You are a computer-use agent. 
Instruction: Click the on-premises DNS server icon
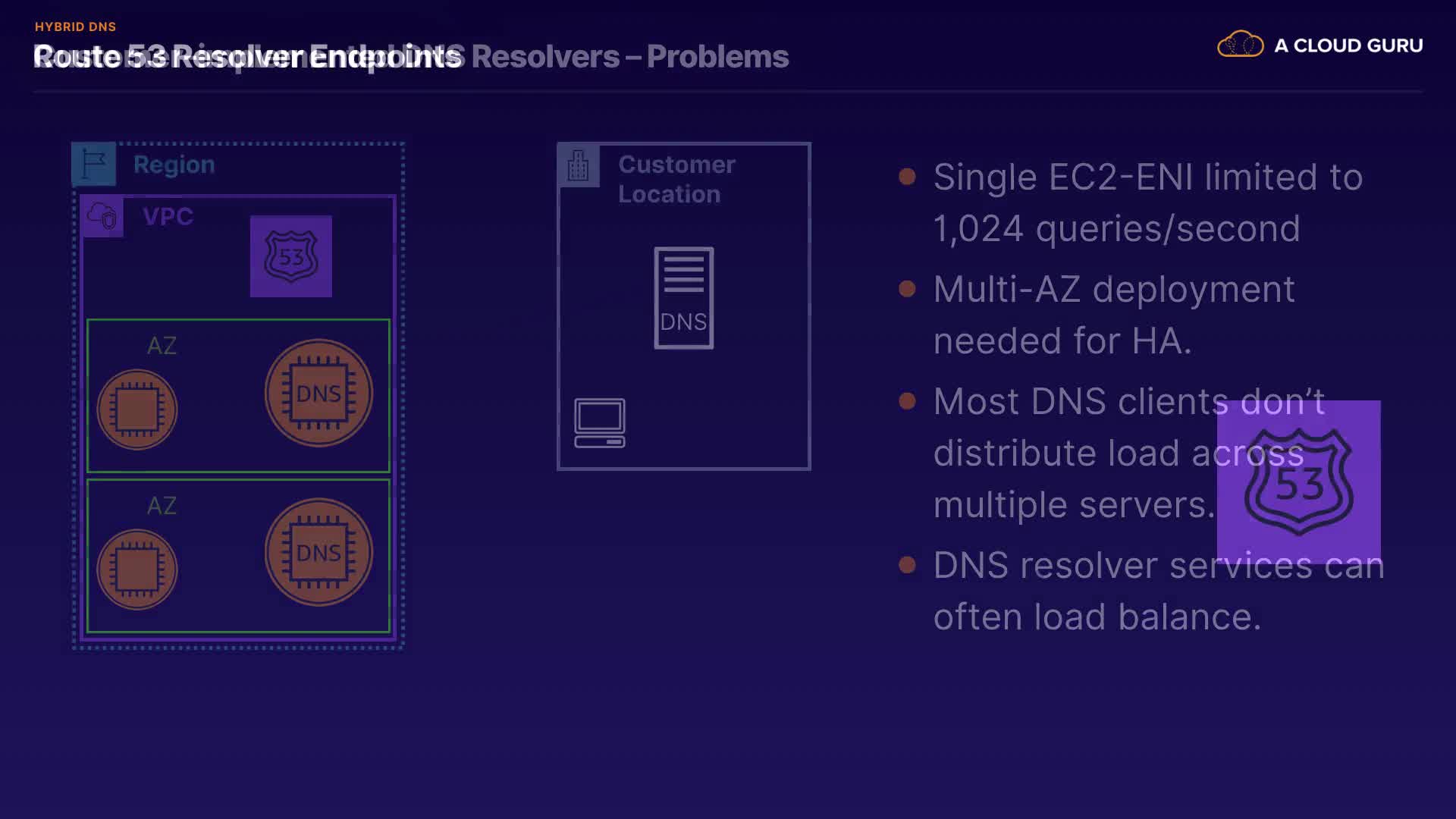pyautogui.click(x=684, y=298)
